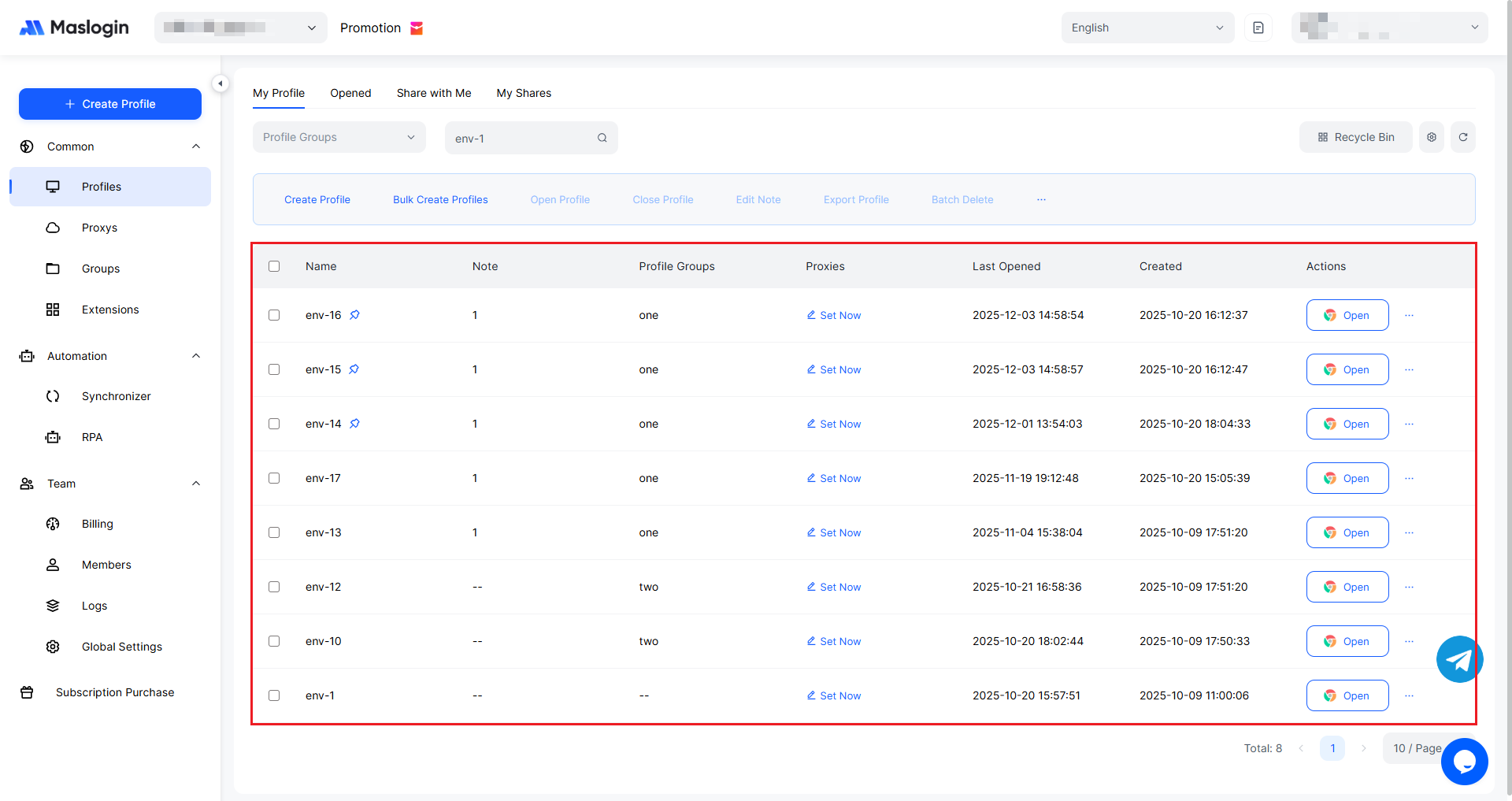This screenshot has width=1512, height=801.
Task: Select the env-1 row checkbox
Action: (274, 695)
